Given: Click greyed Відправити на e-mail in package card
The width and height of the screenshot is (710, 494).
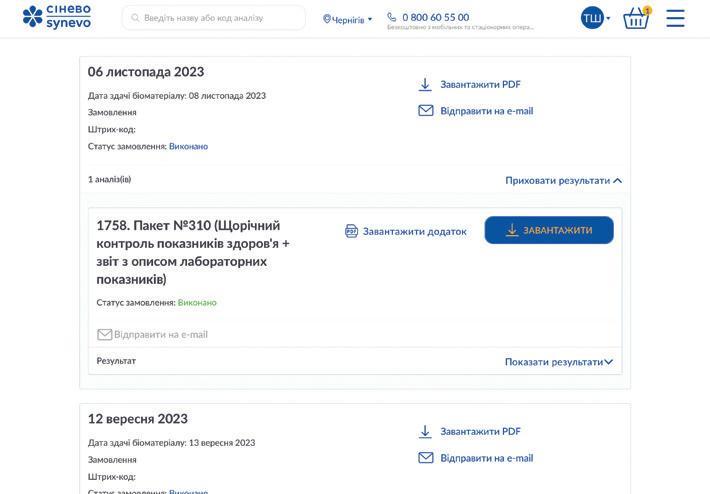Looking at the screenshot, I should 160,334.
